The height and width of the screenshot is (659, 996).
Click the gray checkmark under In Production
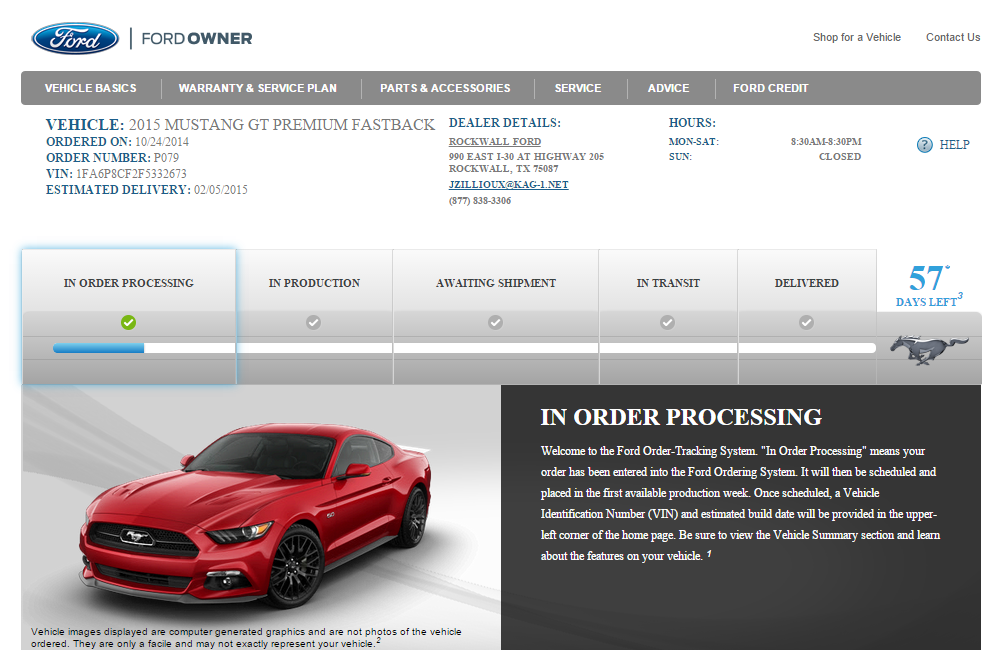pos(313,322)
